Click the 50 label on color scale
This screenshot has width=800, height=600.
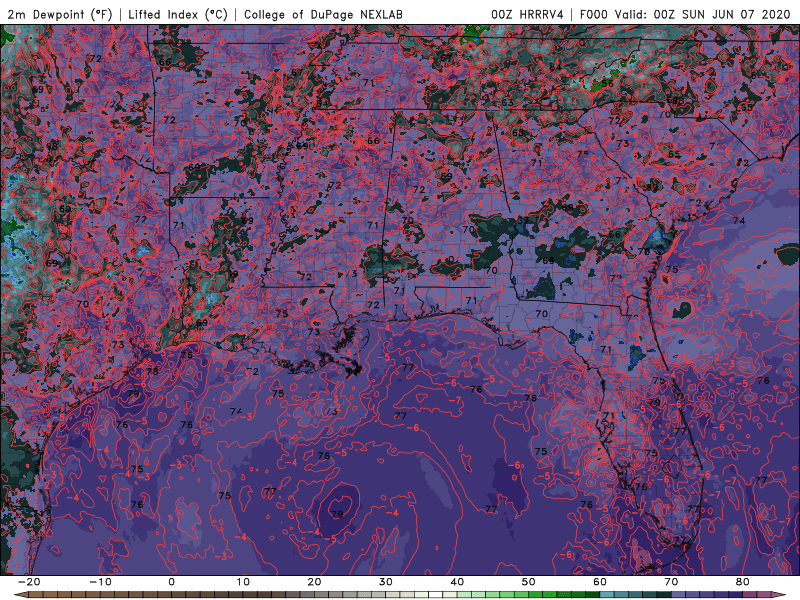pyautogui.click(x=529, y=582)
